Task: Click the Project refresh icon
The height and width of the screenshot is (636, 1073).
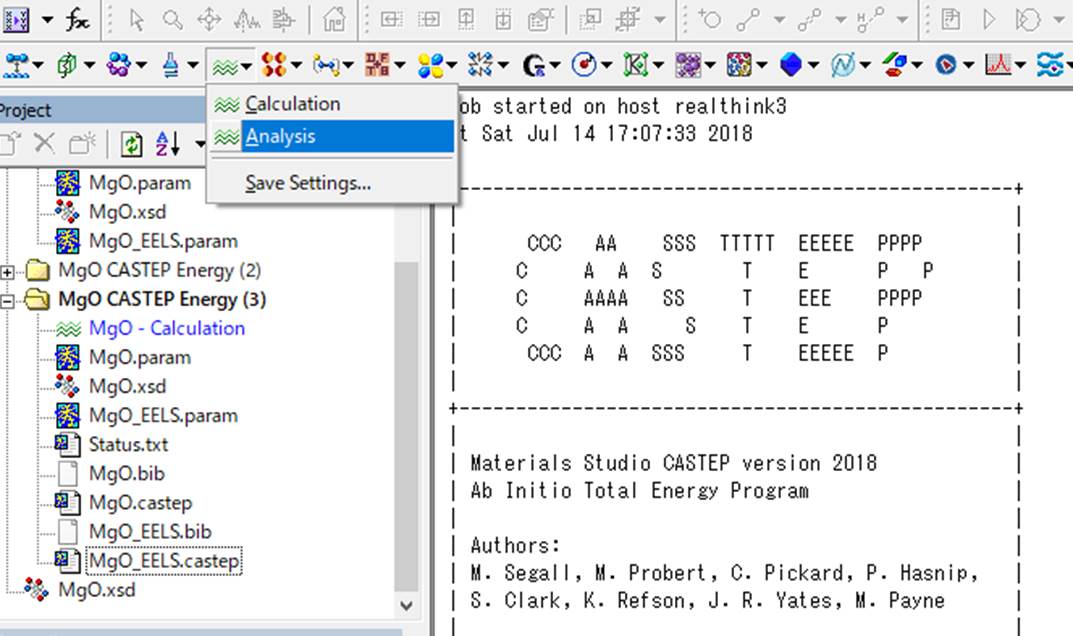Action: click(x=131, y=144)
